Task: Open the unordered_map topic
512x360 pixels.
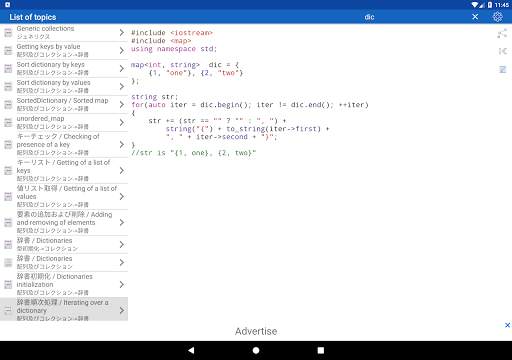Action: click(x=64, y=122)
